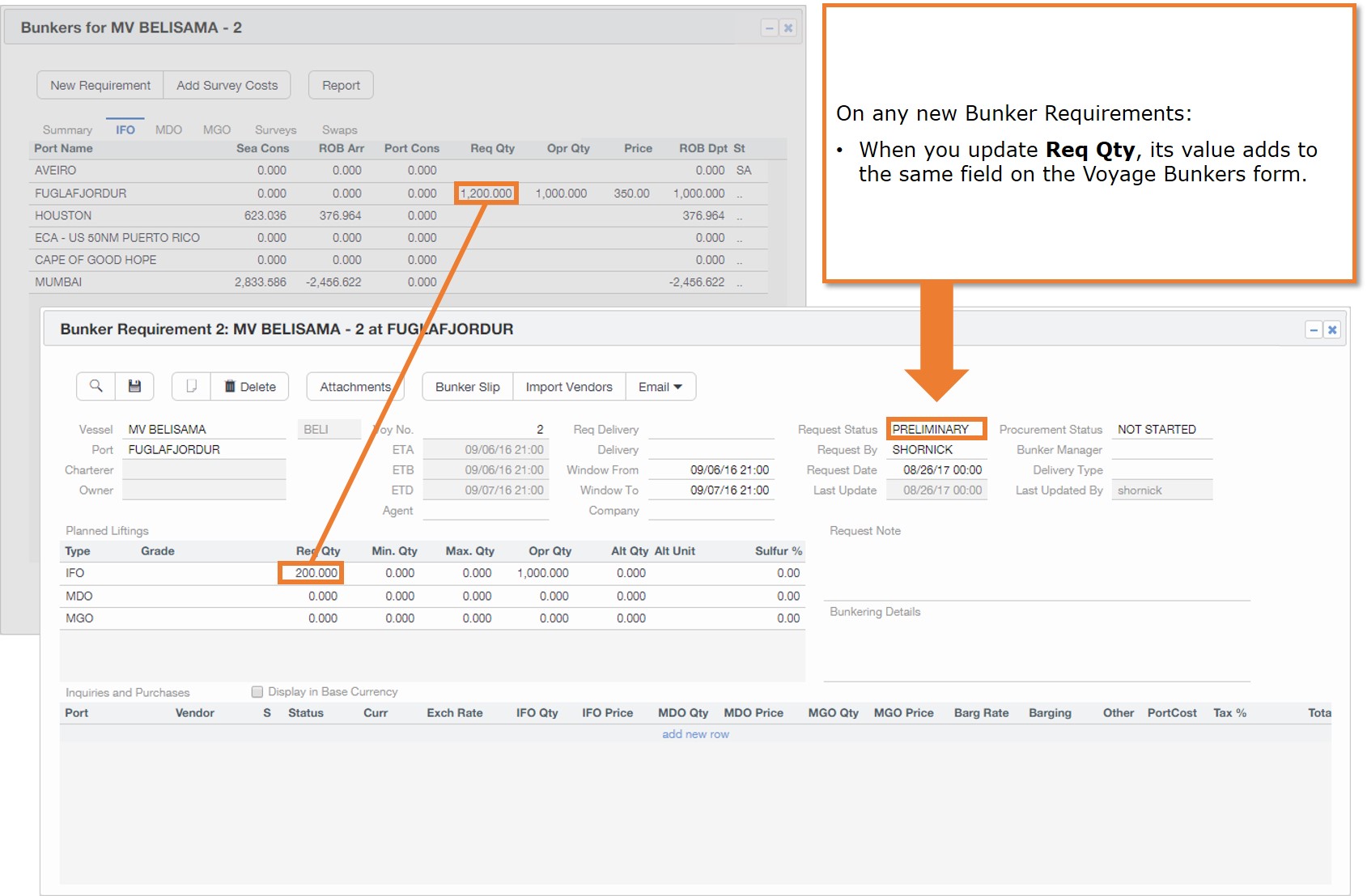The width and height of the screenshot is (1367, 896).
Task: Click the IFO Req Qty 200.000 cell
Action: [x=312, y=573]
